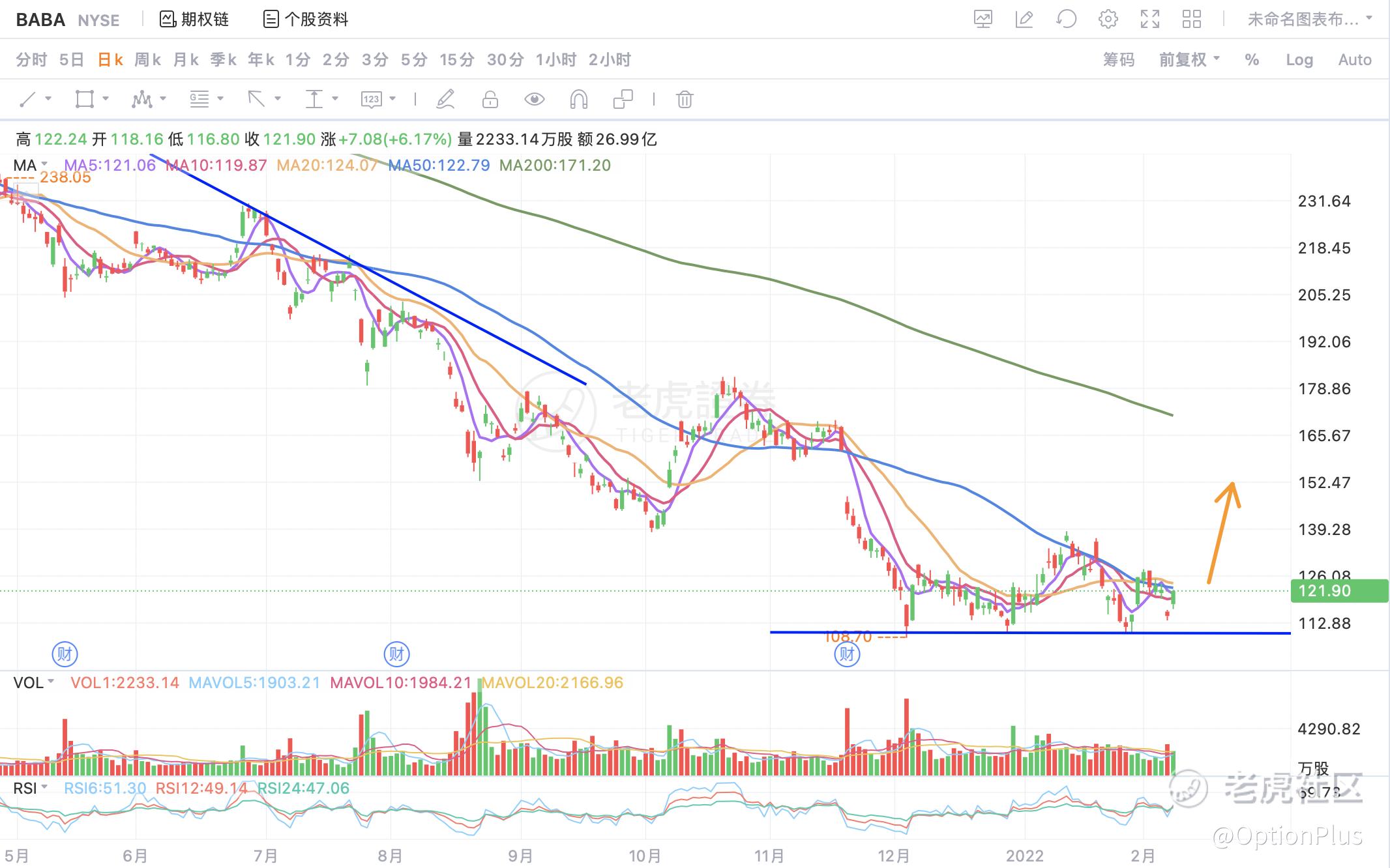Click the BABA ticker symbol
The image size is (1390, 868).
click(x=40, y=20)
